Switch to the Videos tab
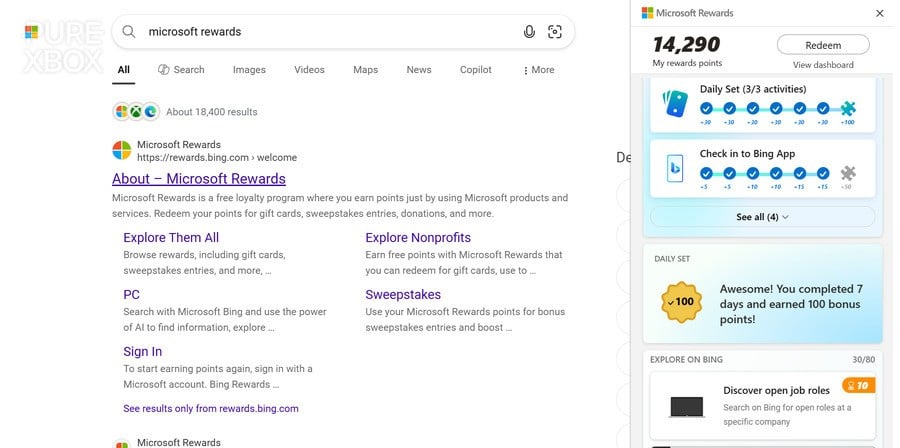The height and width of the screenshot is (448, 900). [x=309, y=70]
